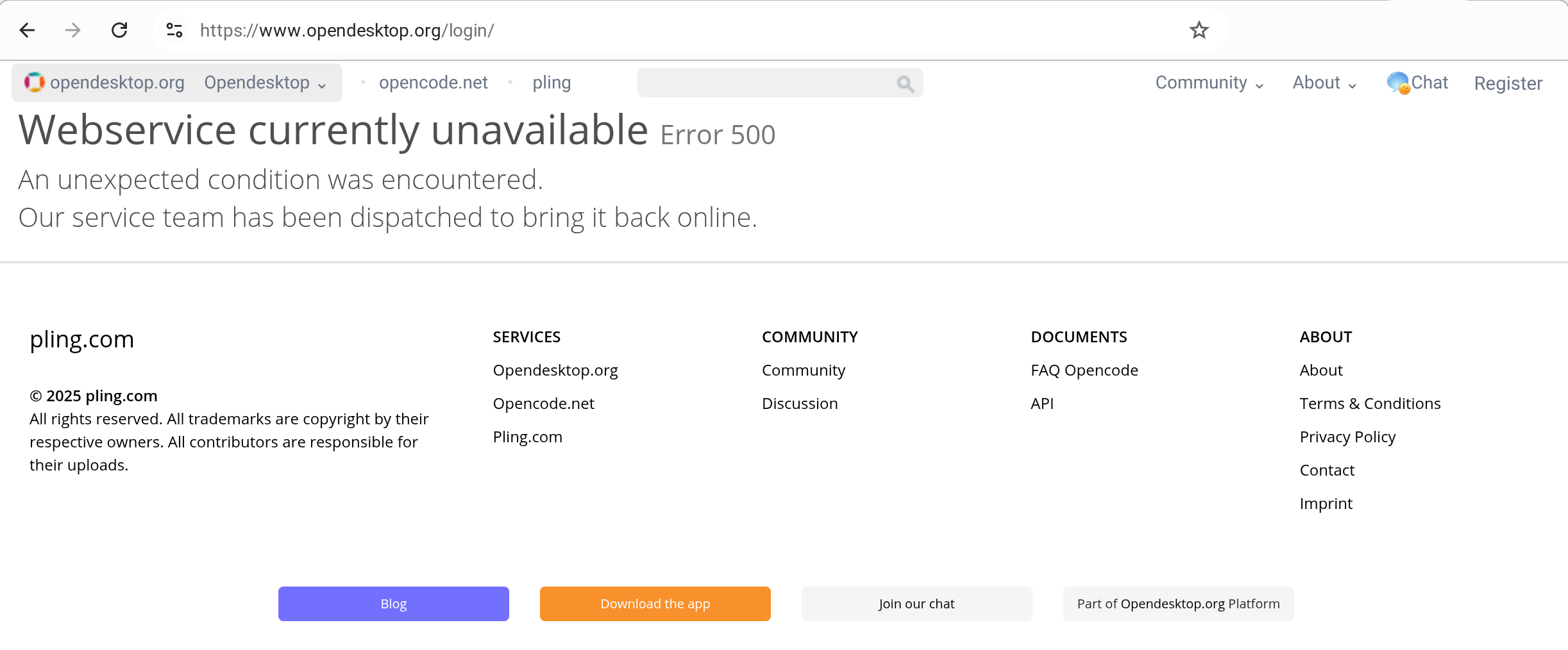
Task: Open the Chat bubble icon
Action: tap(1397, 83)
